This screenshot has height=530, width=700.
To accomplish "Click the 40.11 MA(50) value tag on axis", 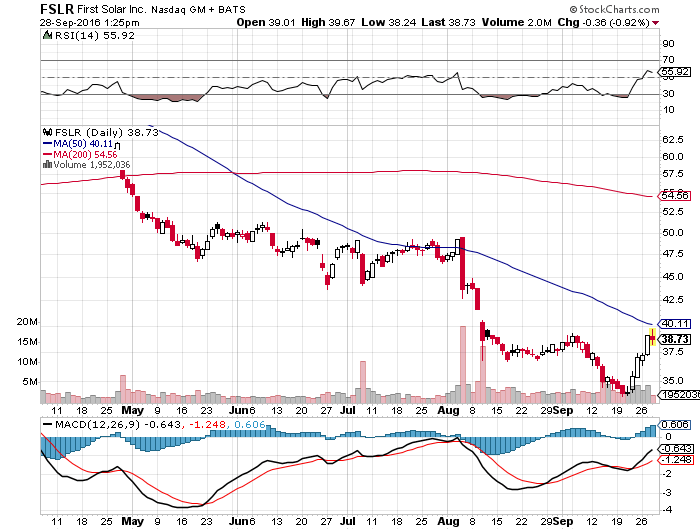I will tap(676, 323).
